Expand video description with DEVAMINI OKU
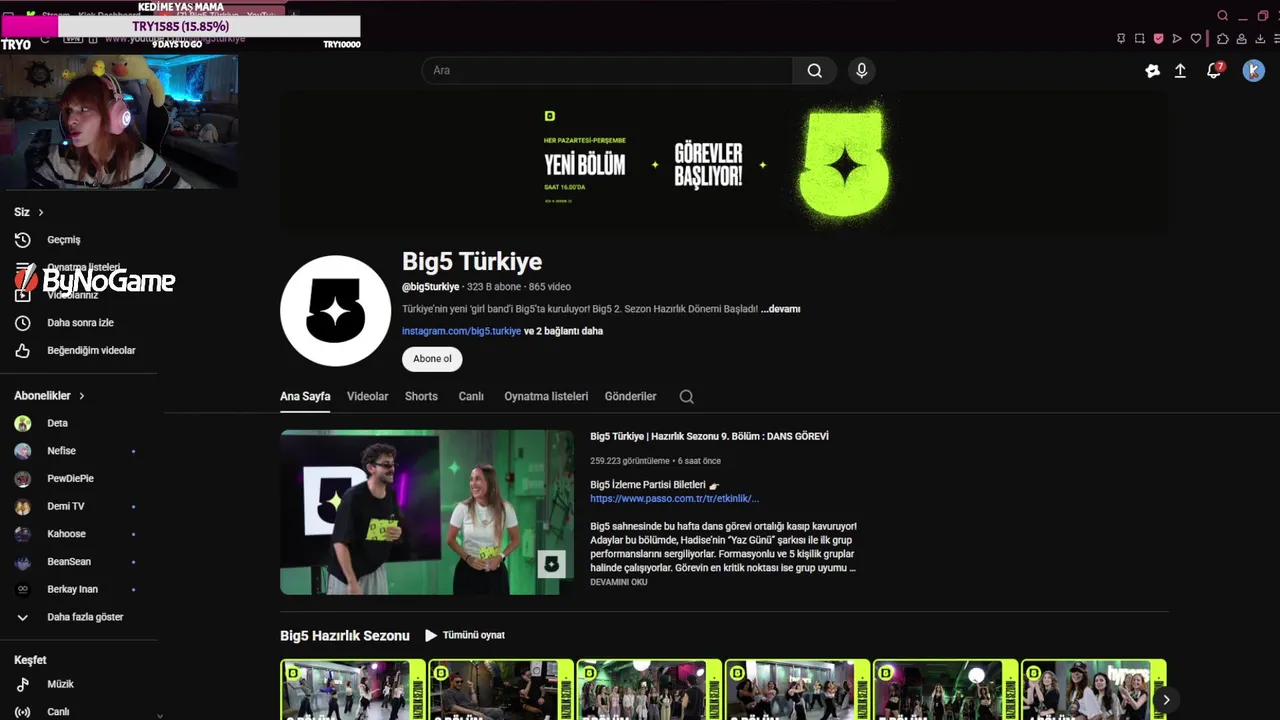 (x=619, y=582)
